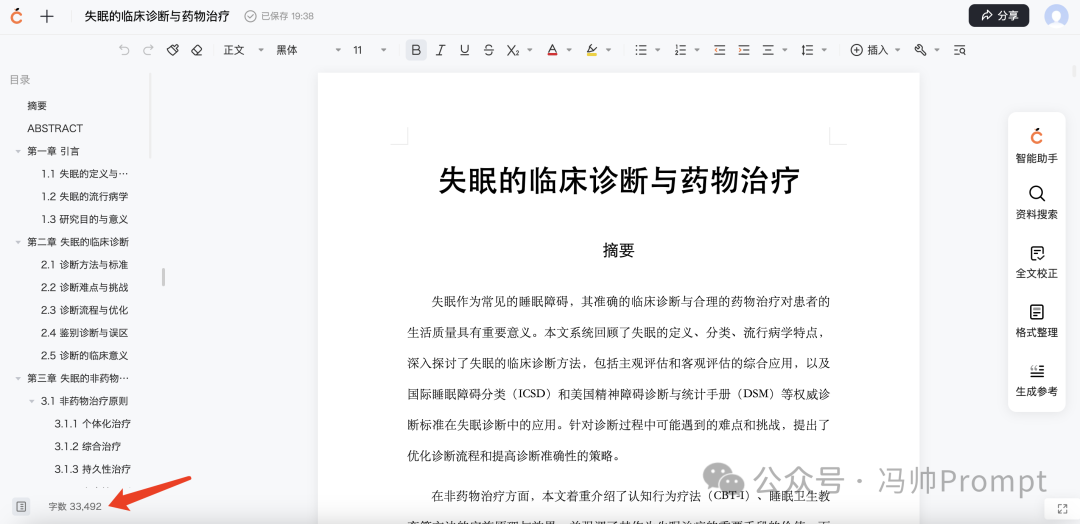
Task: Run 全文校正 full-text proofreading
Action: [1036, 260]
